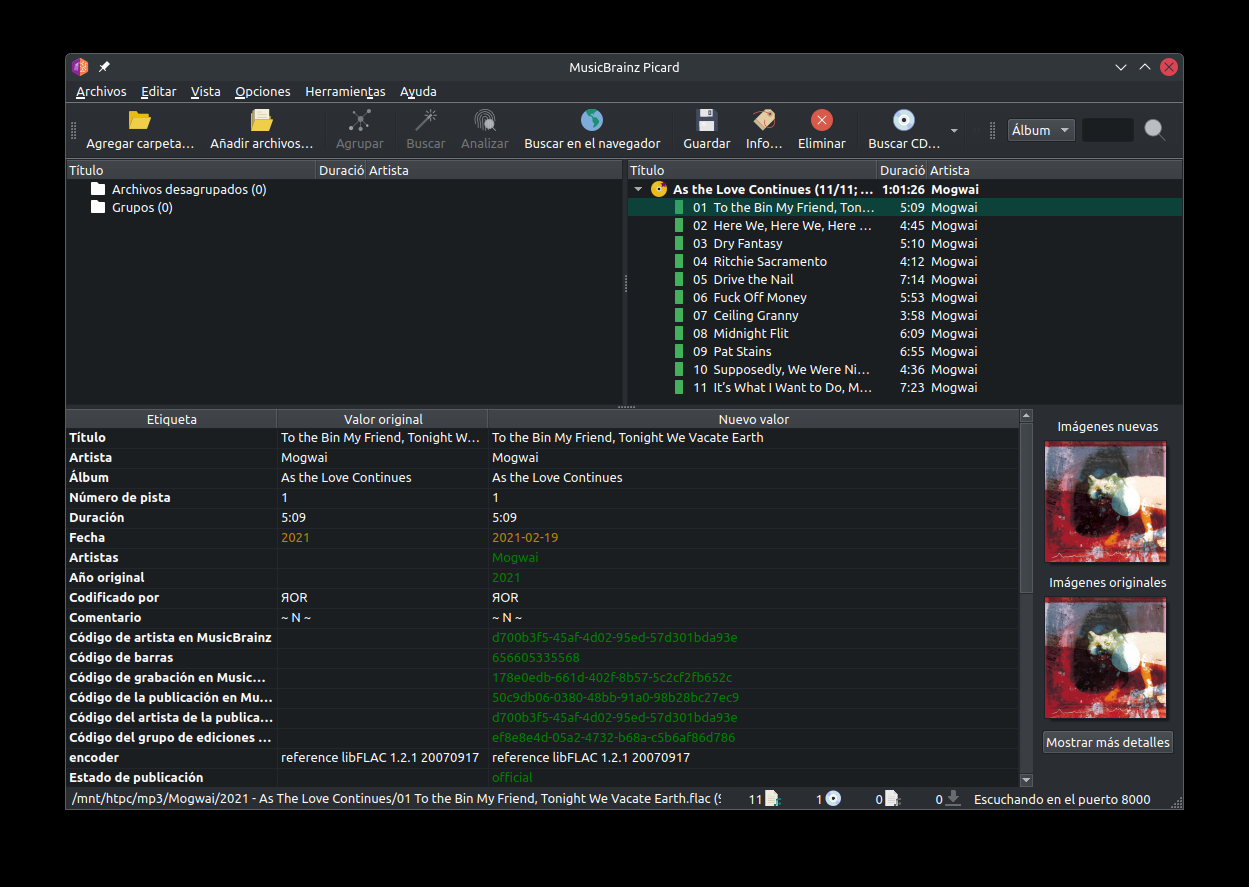This screenshot has width=1249, height=887.
Task: Click the Añadir archivos toolbar icon
Action: point(262,121)
